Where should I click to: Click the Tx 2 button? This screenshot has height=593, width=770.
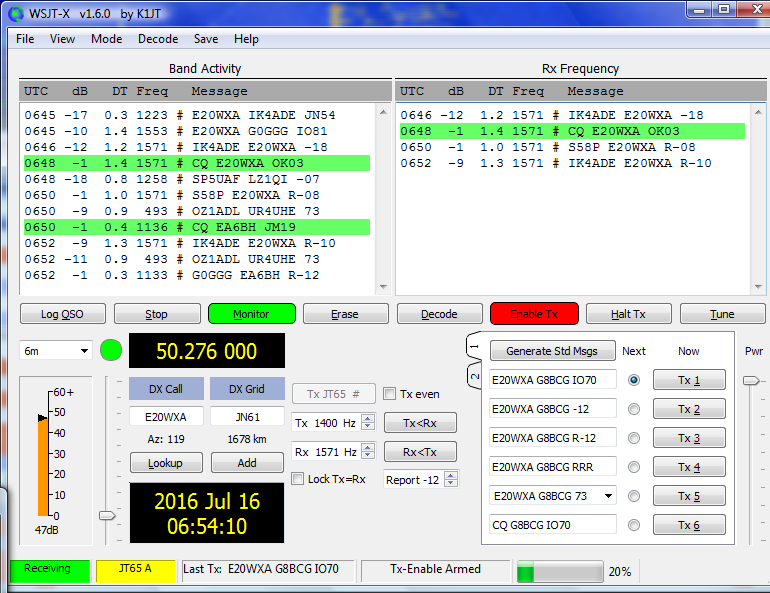click(689, 409)
